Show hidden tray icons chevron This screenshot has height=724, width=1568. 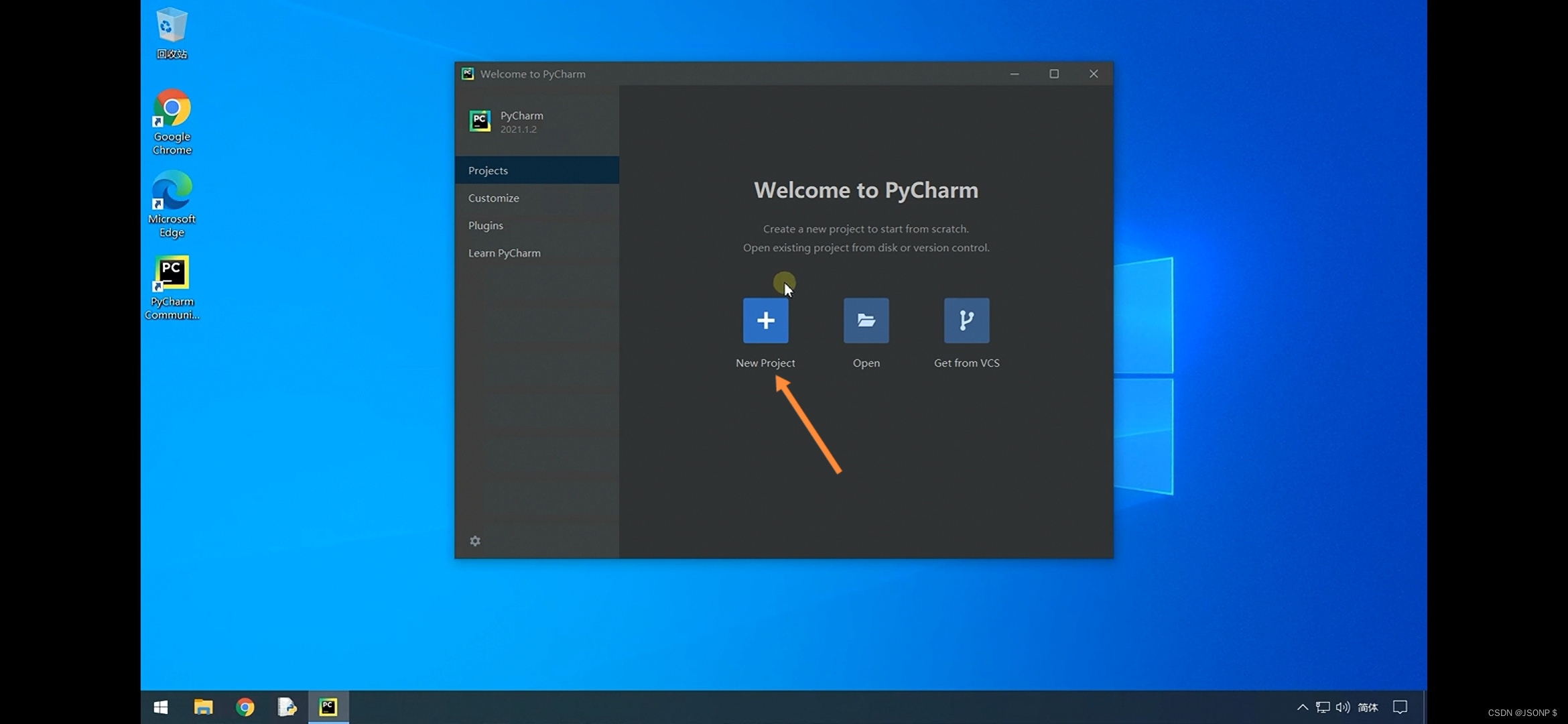click(x=1302, y=707)
